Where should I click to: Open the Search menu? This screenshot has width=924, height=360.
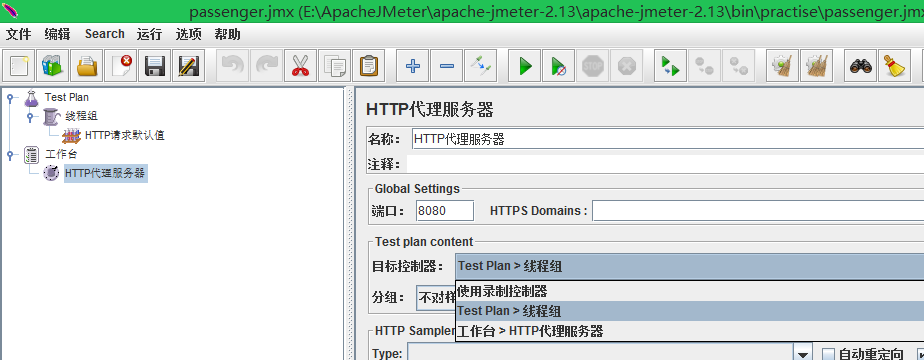click(104, 34)
